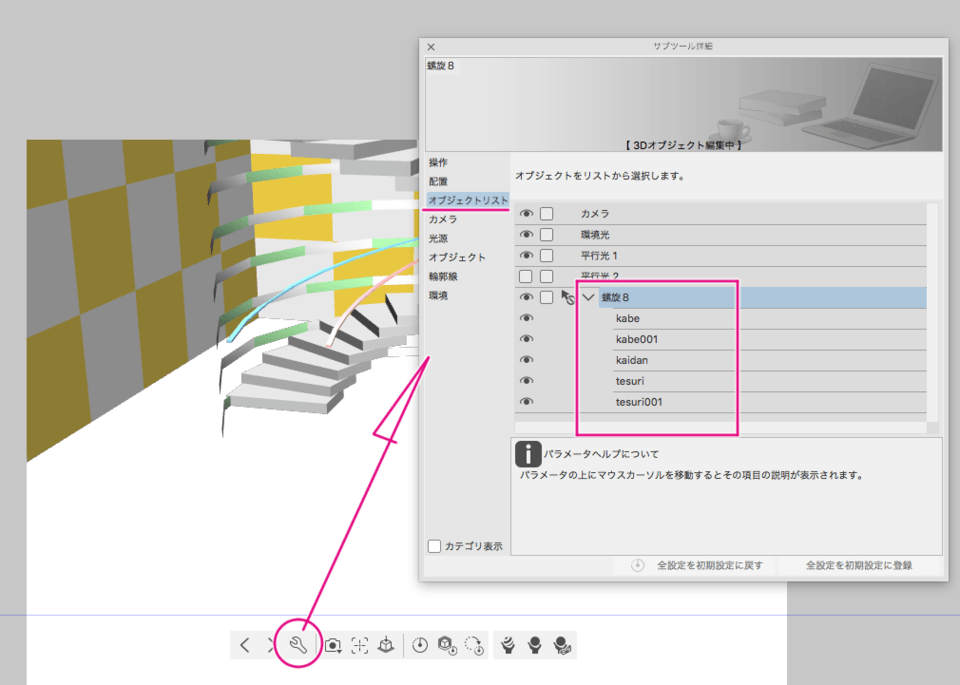Screen dimensions: 960x685
Task: Open the 輪郭線 settings category
Action: [x=443, y=276]
